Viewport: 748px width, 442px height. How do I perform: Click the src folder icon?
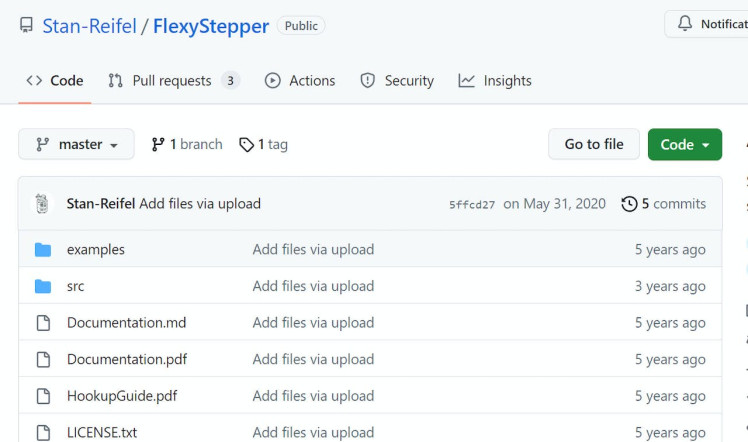coord(43,287)
